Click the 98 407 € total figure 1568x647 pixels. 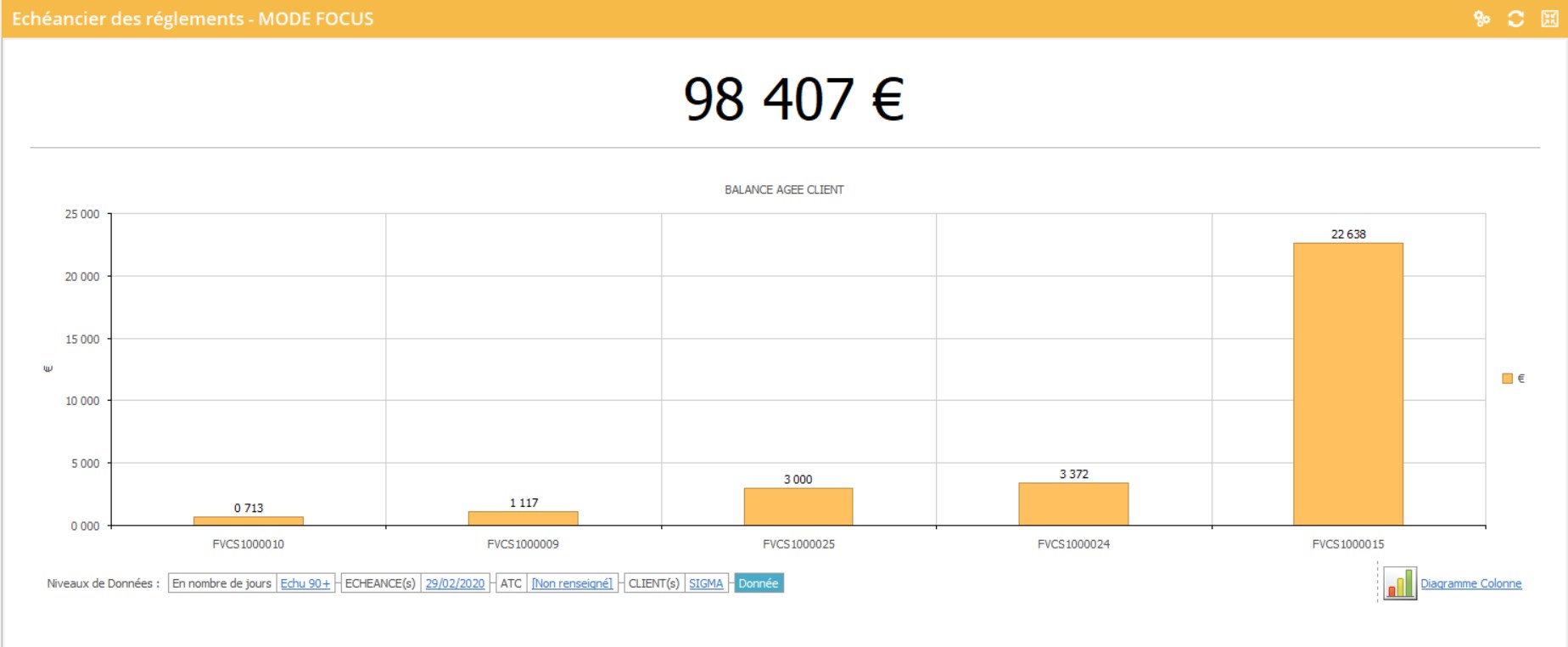point(793,99)
